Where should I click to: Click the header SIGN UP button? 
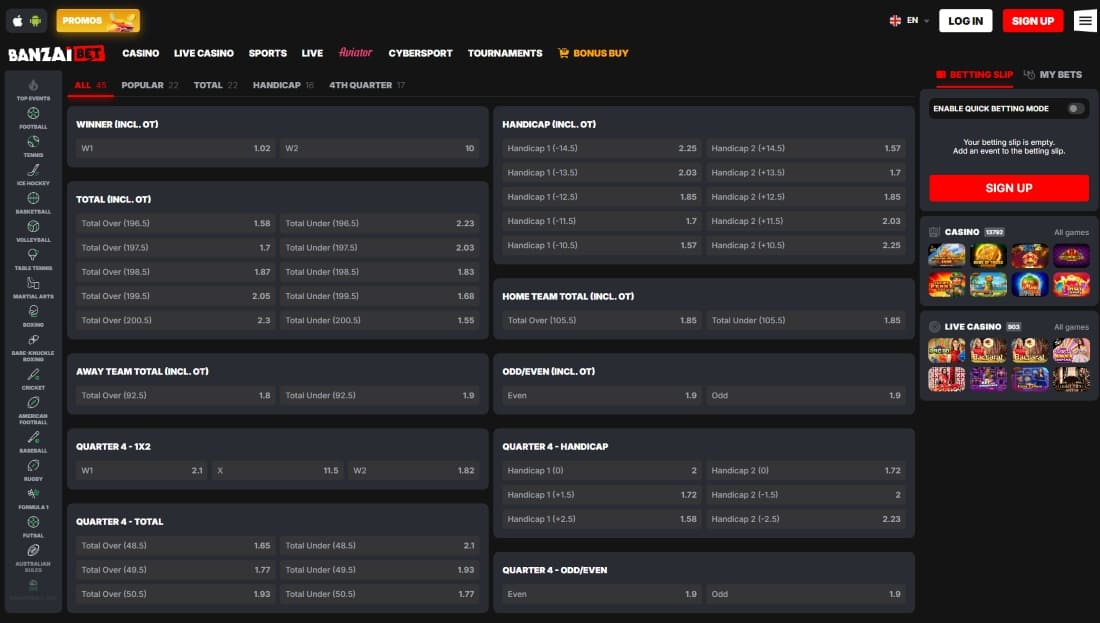click(1033, 21)
